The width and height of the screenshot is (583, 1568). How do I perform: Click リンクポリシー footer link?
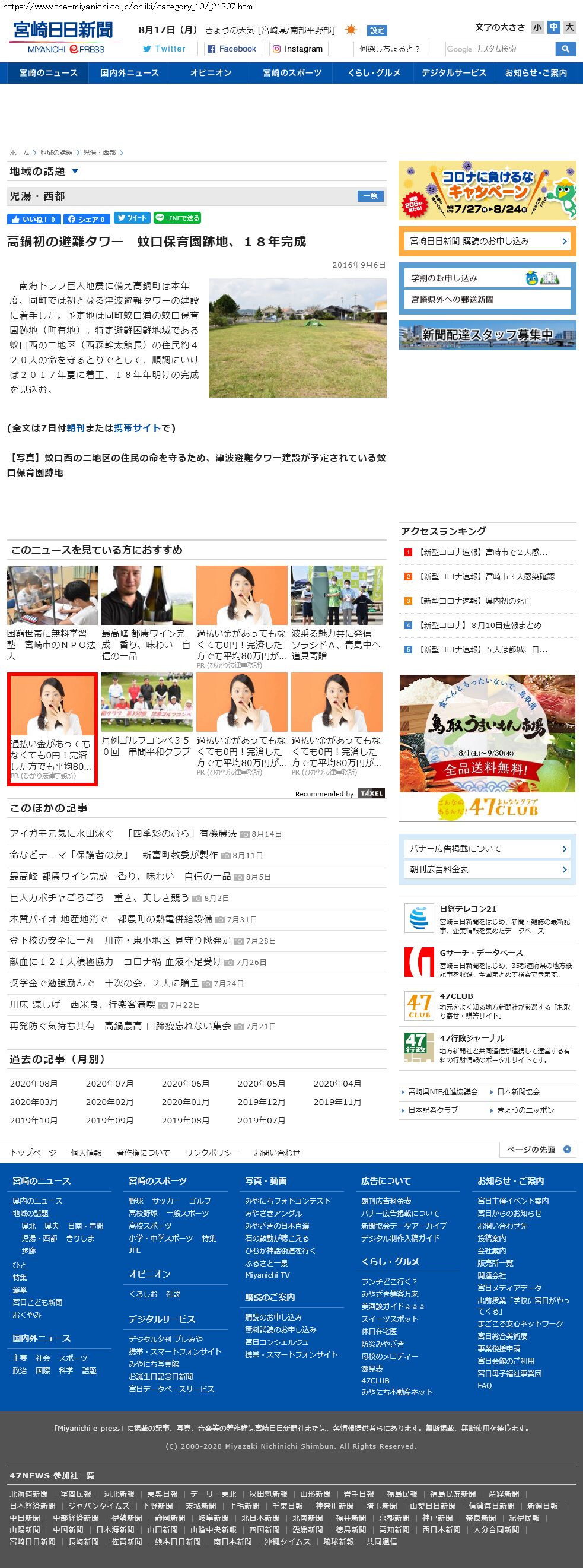(212, 1153)
